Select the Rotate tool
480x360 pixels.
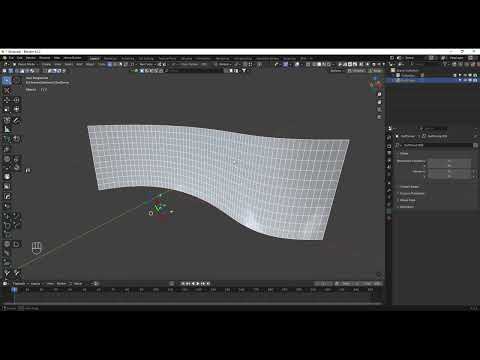pos(16,100)
